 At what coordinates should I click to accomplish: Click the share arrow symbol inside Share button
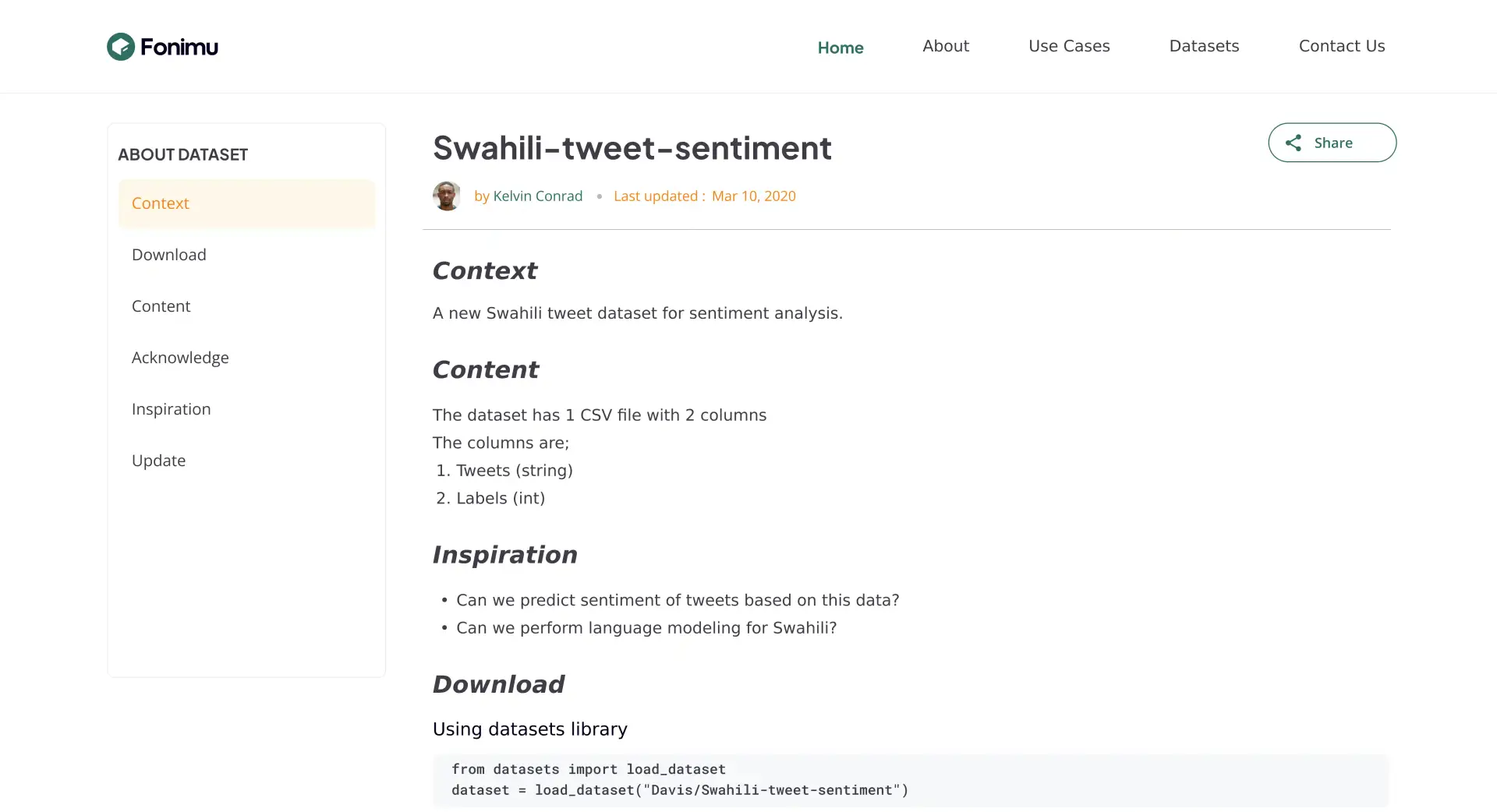(x=1293, y=143)
